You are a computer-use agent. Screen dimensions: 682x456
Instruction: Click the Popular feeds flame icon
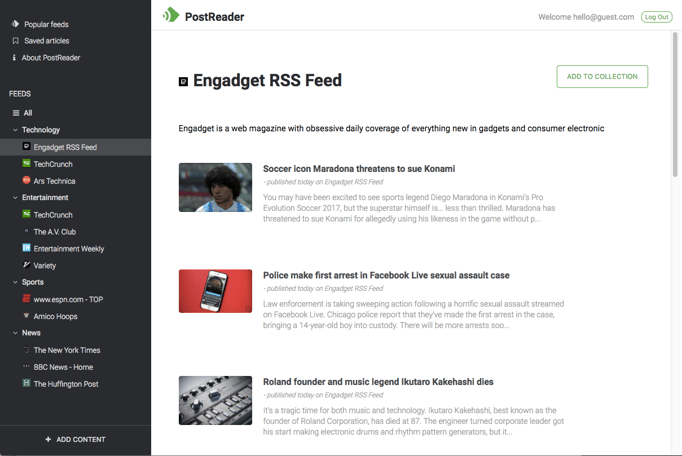[15, 24]
